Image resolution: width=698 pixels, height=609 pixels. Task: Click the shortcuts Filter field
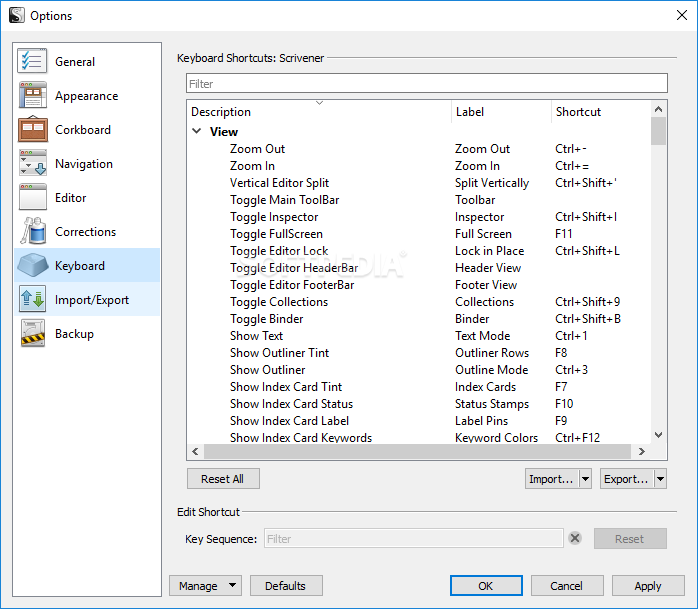pyautogui.click(x=426, y=84)
